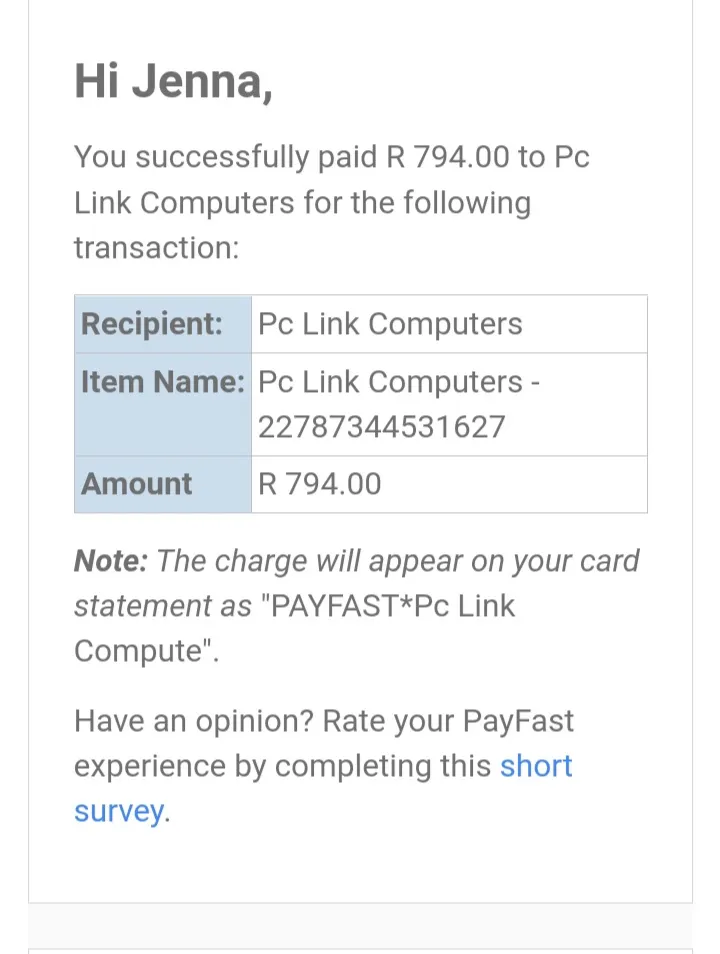
Task: Click the Recipient row's "Pc Link Computers" value
Action: [x=390, y=324]
